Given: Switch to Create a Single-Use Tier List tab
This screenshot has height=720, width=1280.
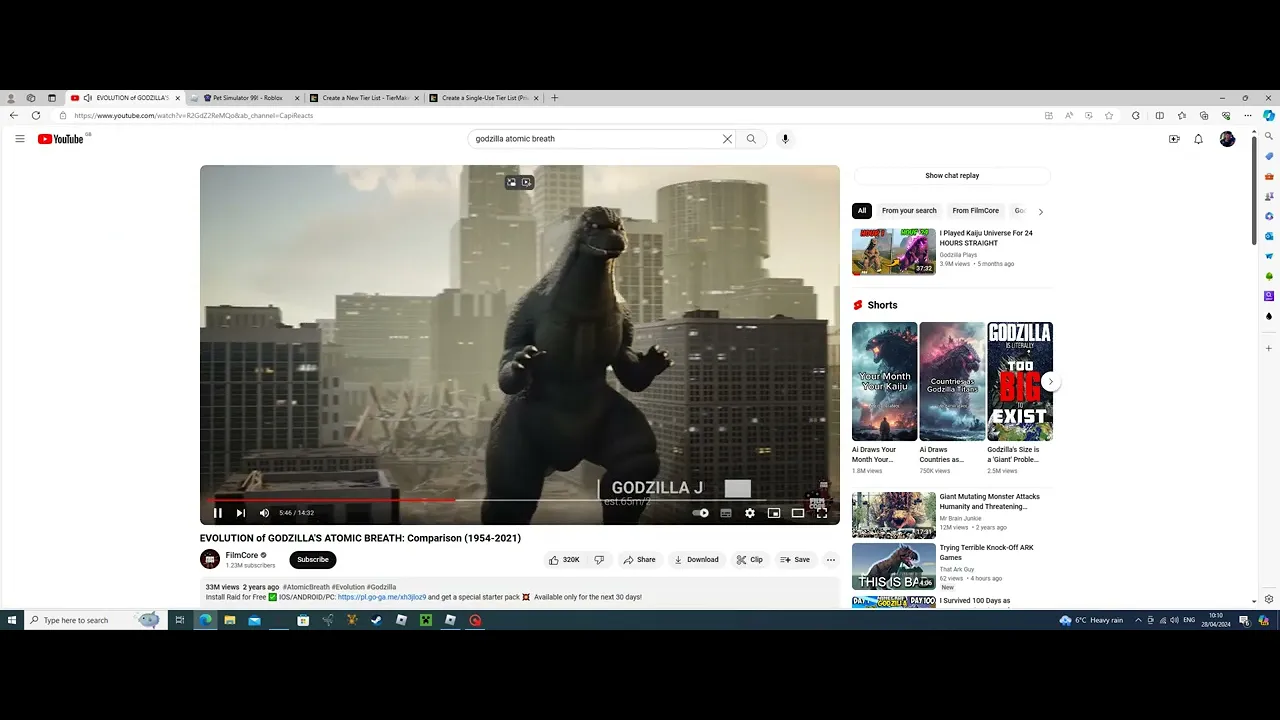Looking at the screenshot, I should coord(483,98).
